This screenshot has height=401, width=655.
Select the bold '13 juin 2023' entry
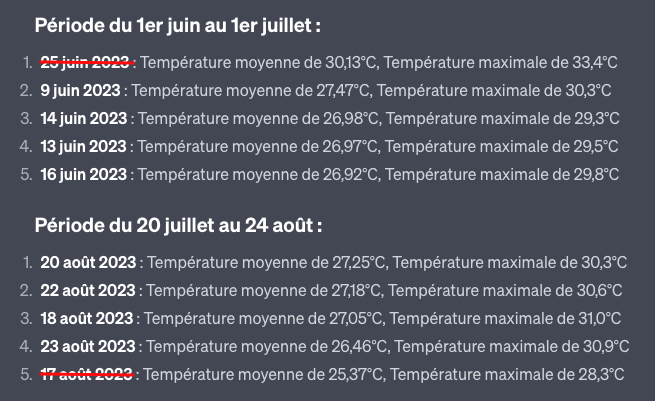83,147
